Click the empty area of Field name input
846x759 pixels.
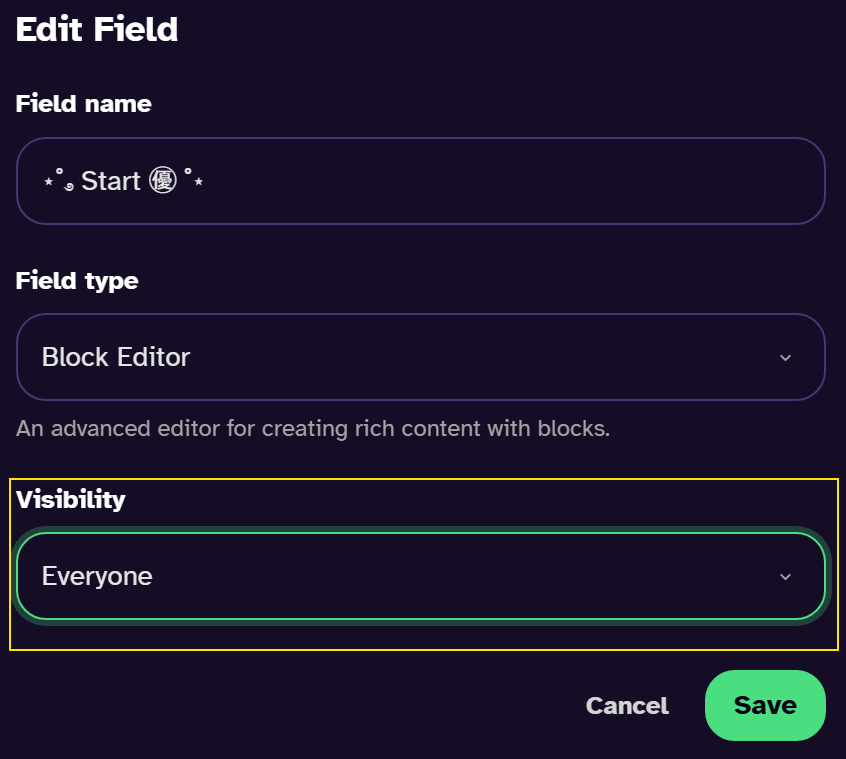pyautogui.click(x=513, y=181)
